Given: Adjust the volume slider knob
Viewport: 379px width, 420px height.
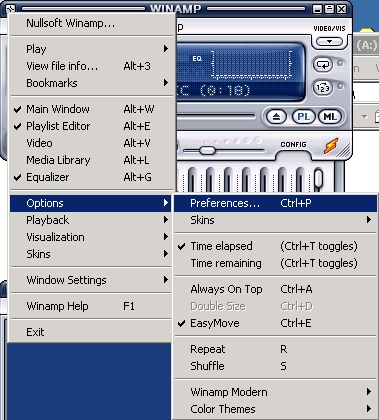Looking at the screenshot, I should point(207,150).
